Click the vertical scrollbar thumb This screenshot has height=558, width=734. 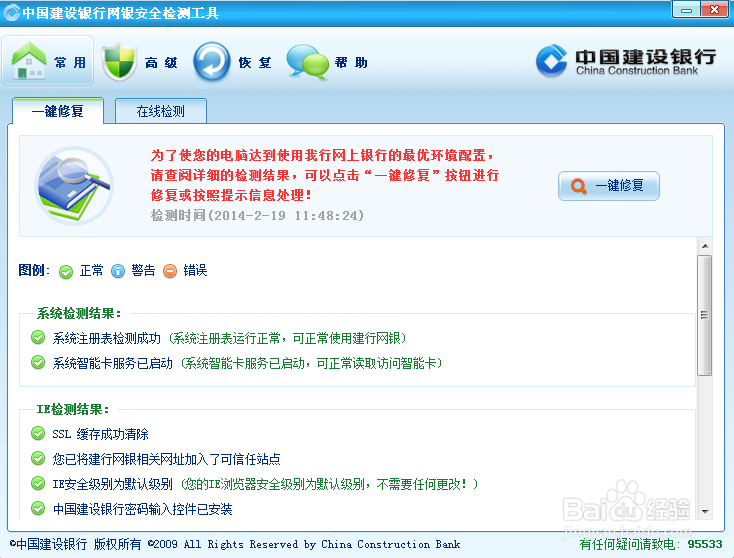click(x=705, y=315)
